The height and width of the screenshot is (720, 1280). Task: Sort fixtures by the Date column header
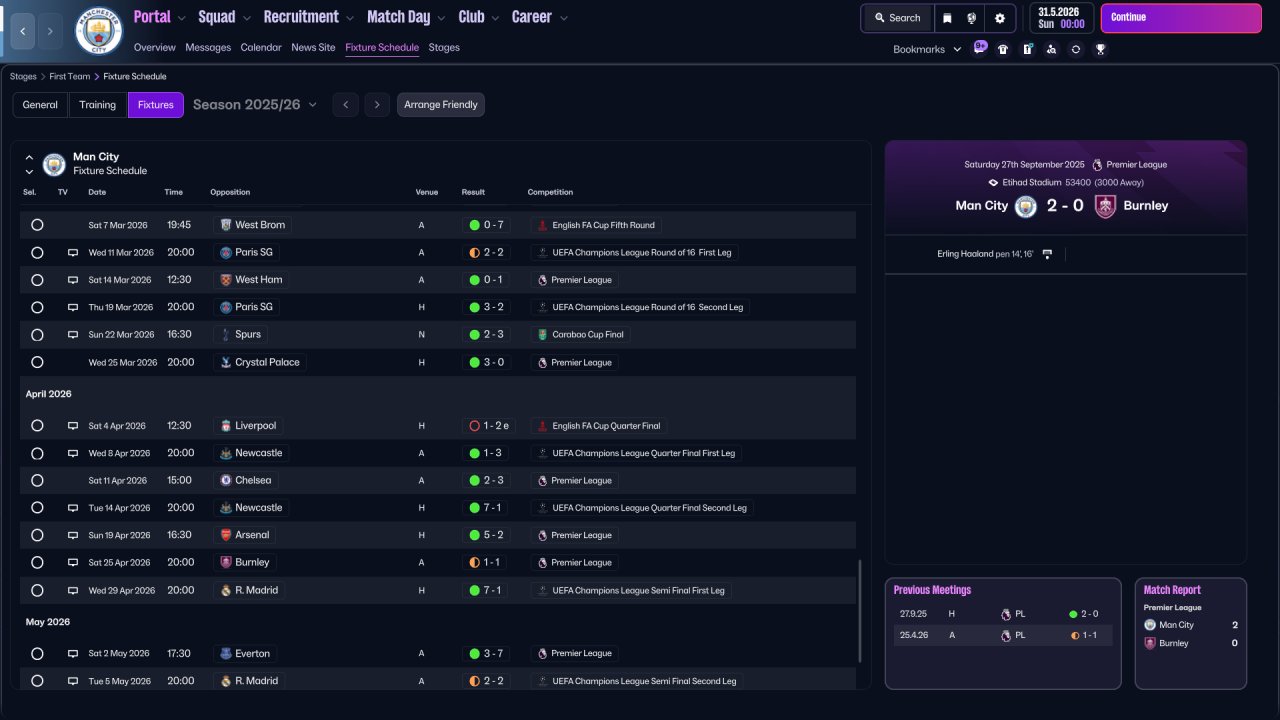(97, 192)
